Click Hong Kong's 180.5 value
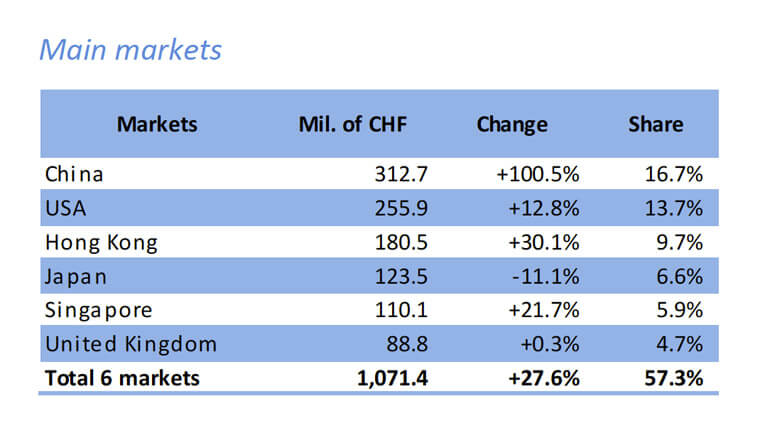 tap(401, 242)
